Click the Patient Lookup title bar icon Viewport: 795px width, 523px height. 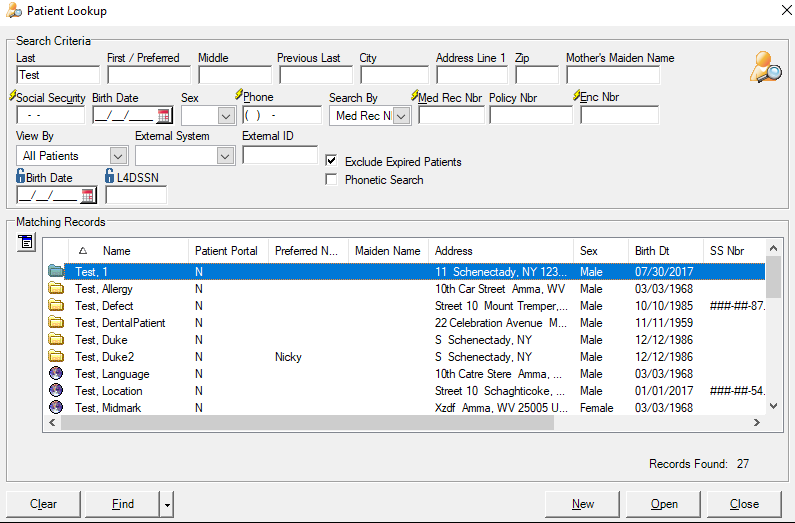click(14, 11)
